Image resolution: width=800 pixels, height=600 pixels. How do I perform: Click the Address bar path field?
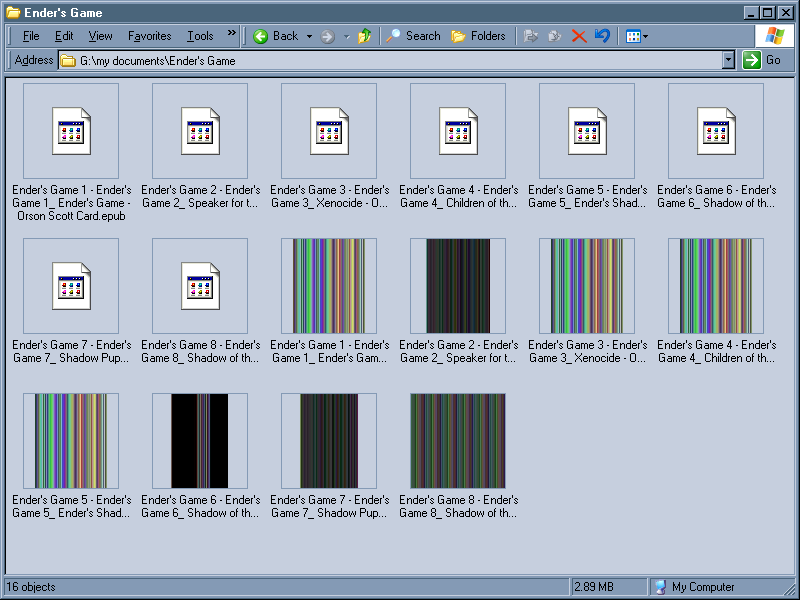(397, 61)
